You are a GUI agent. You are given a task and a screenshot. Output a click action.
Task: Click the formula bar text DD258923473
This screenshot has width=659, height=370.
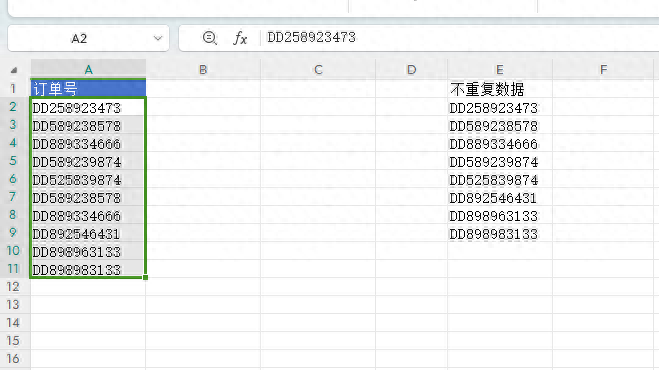pyautogui.click(x=311, y=37)
